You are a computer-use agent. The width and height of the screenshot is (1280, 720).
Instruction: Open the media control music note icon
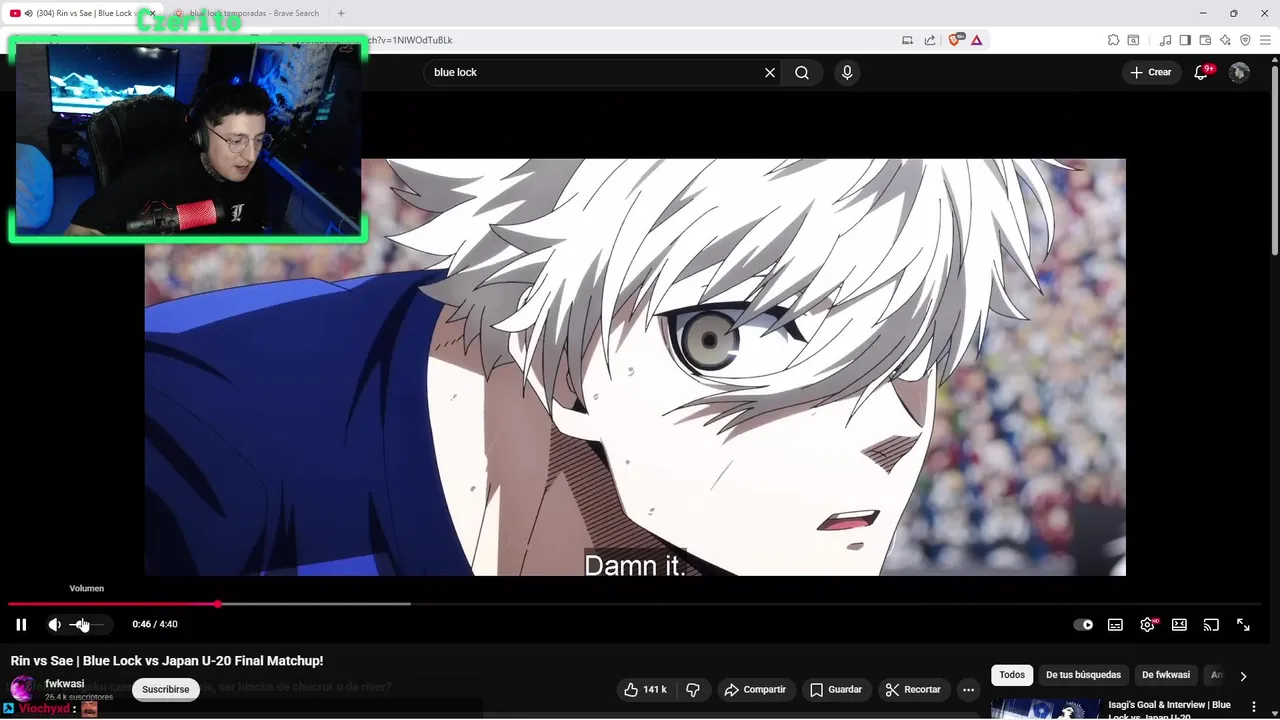click(x=1166, y=40)
